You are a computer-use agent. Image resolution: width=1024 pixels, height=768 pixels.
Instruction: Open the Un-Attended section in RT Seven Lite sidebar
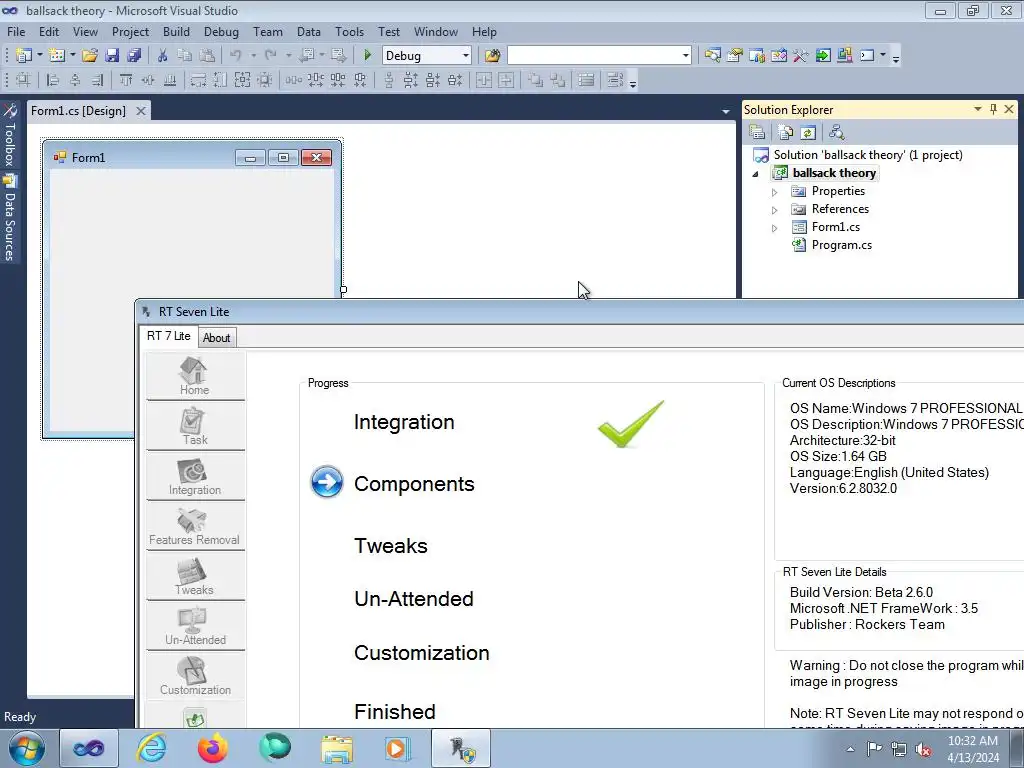coord(195,626)
